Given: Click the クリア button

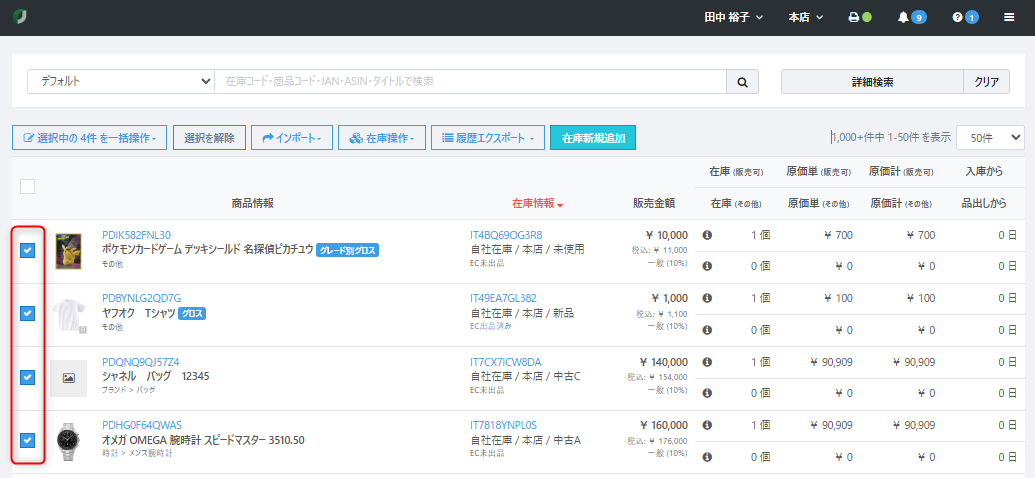Looking at the screenshot, I should [x=986, y=82].
